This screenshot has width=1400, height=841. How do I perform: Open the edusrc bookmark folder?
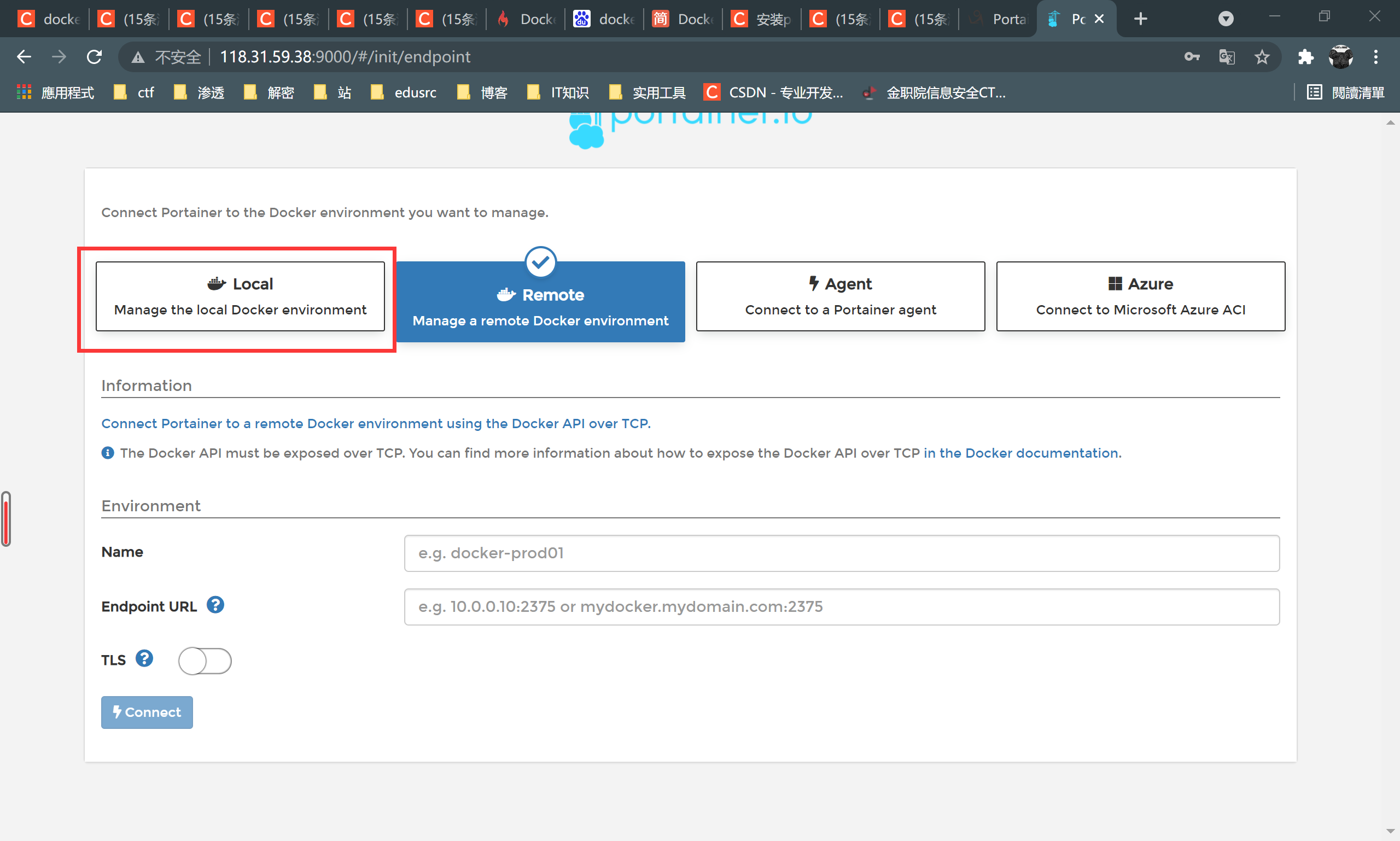coord(404,92)
